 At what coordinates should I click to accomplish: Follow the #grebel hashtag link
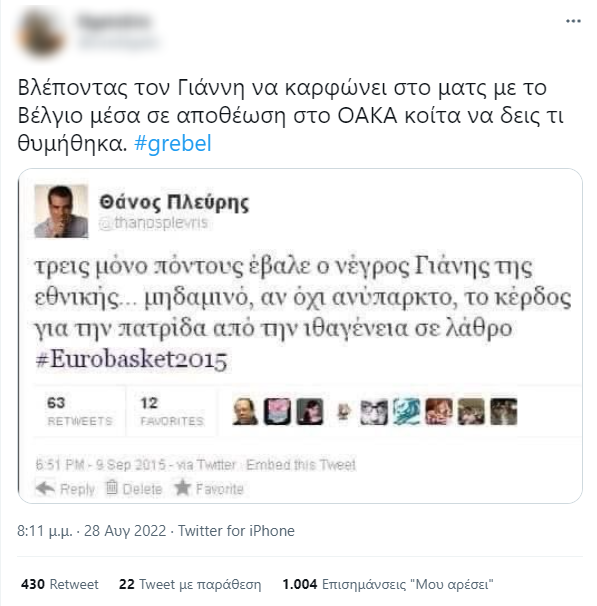pos(172,143)
